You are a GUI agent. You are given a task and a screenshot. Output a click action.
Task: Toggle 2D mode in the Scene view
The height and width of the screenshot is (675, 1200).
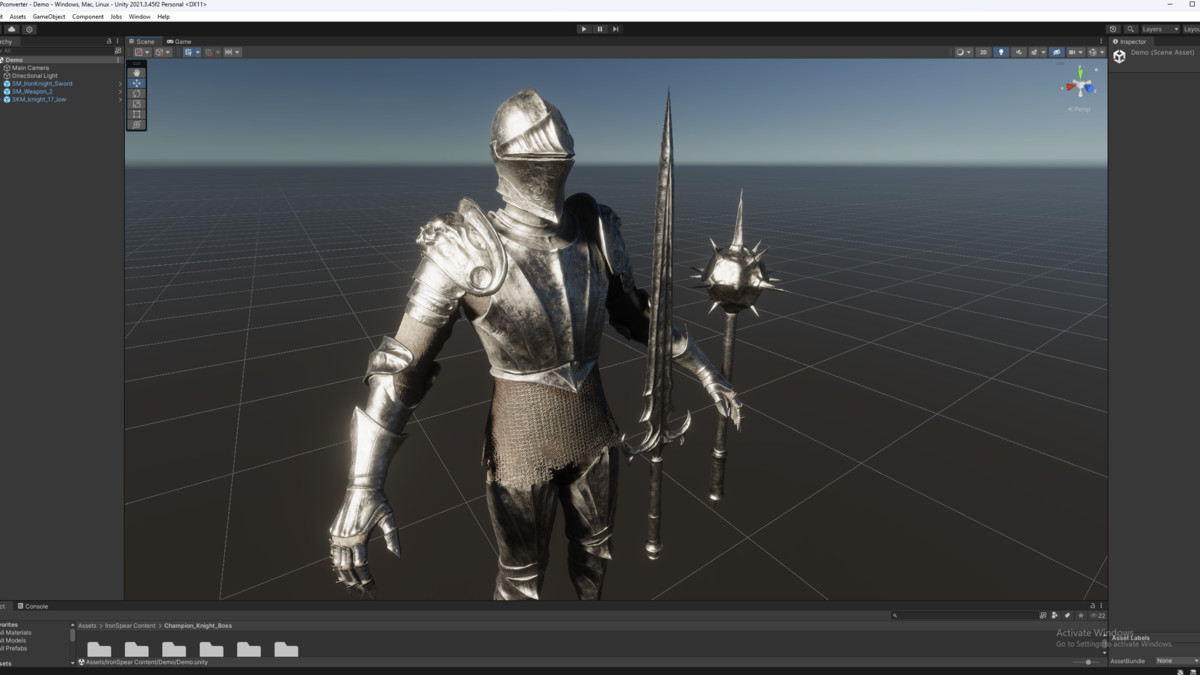pos(983,51)
